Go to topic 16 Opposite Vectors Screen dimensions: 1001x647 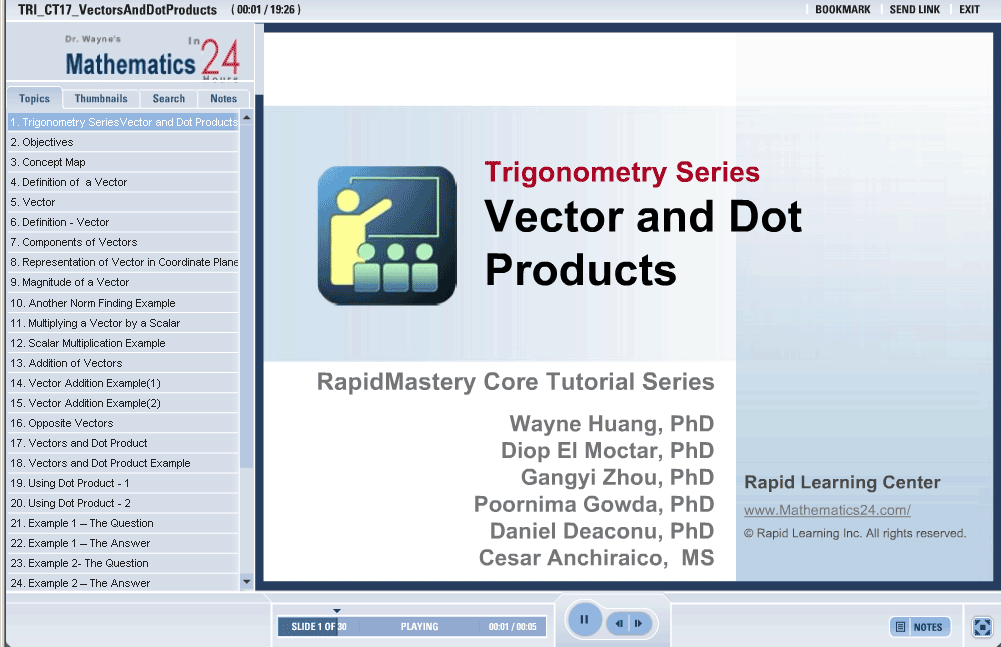(x=123, y=423)
